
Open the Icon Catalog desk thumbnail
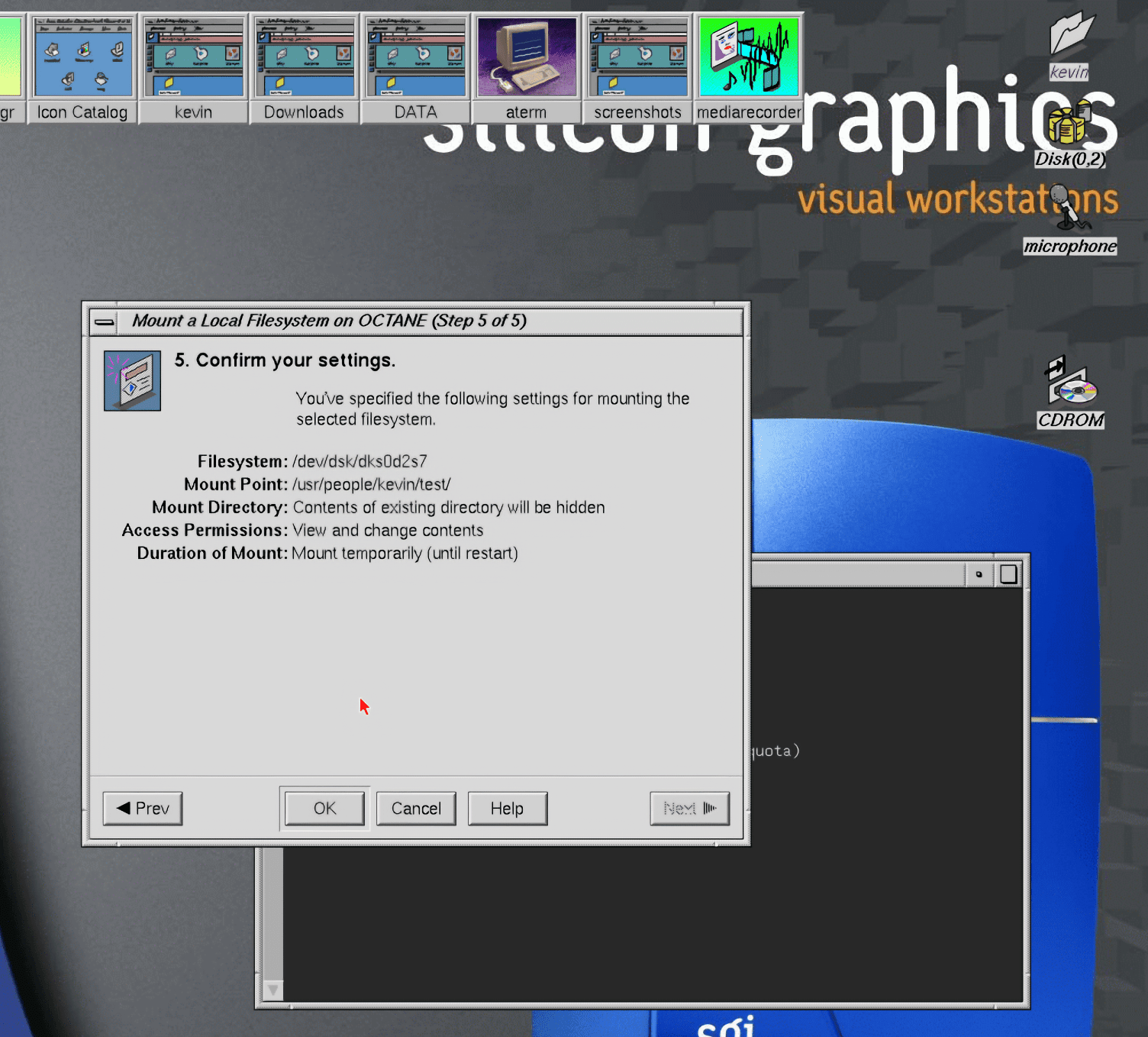82,68
